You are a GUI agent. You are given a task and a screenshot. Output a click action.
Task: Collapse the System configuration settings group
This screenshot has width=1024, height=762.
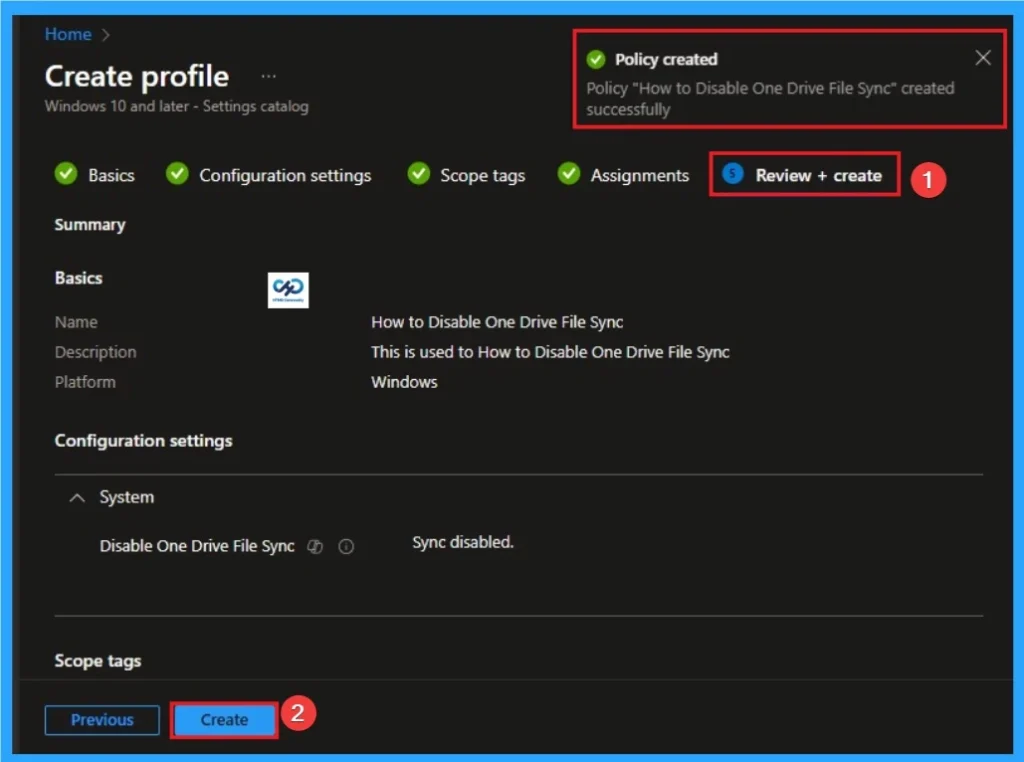pyautogui.click(x=77, y=497)
